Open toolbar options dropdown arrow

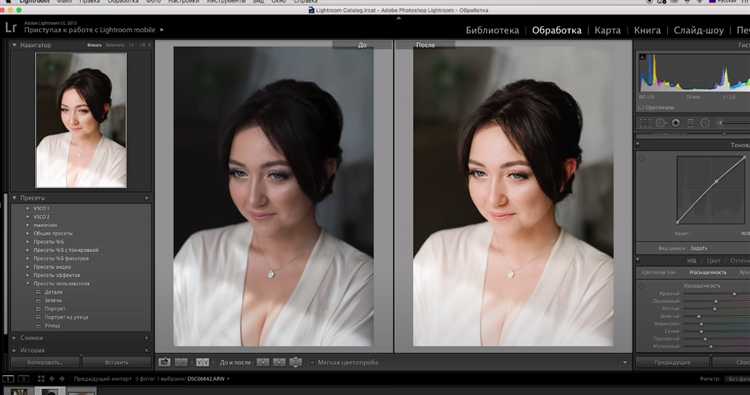[625, 362]
